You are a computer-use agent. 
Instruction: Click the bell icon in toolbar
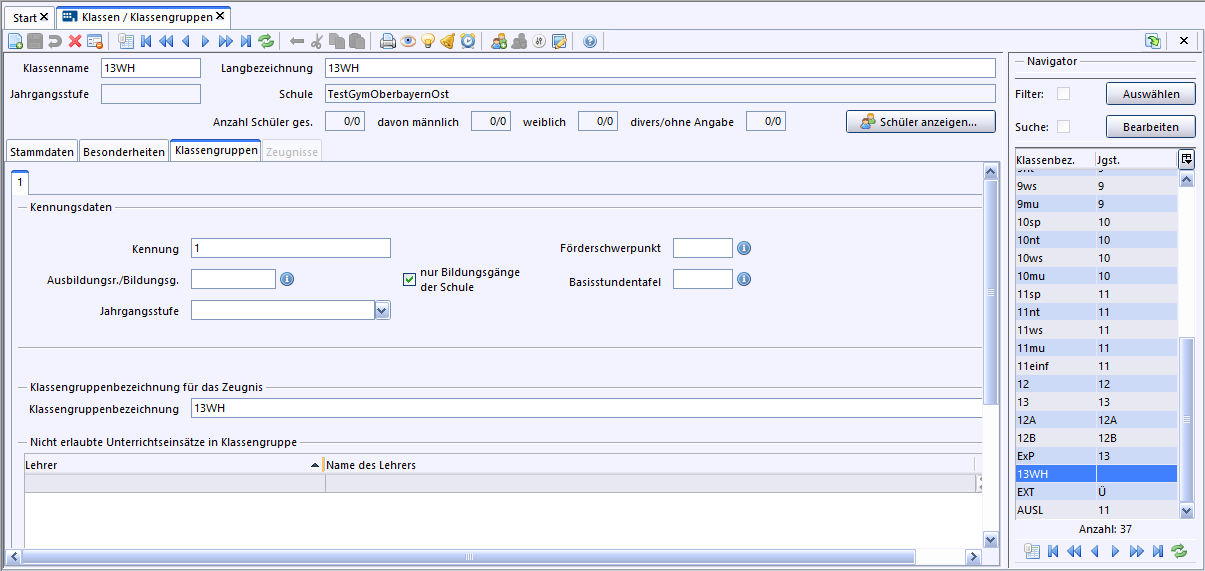[448, 41]
